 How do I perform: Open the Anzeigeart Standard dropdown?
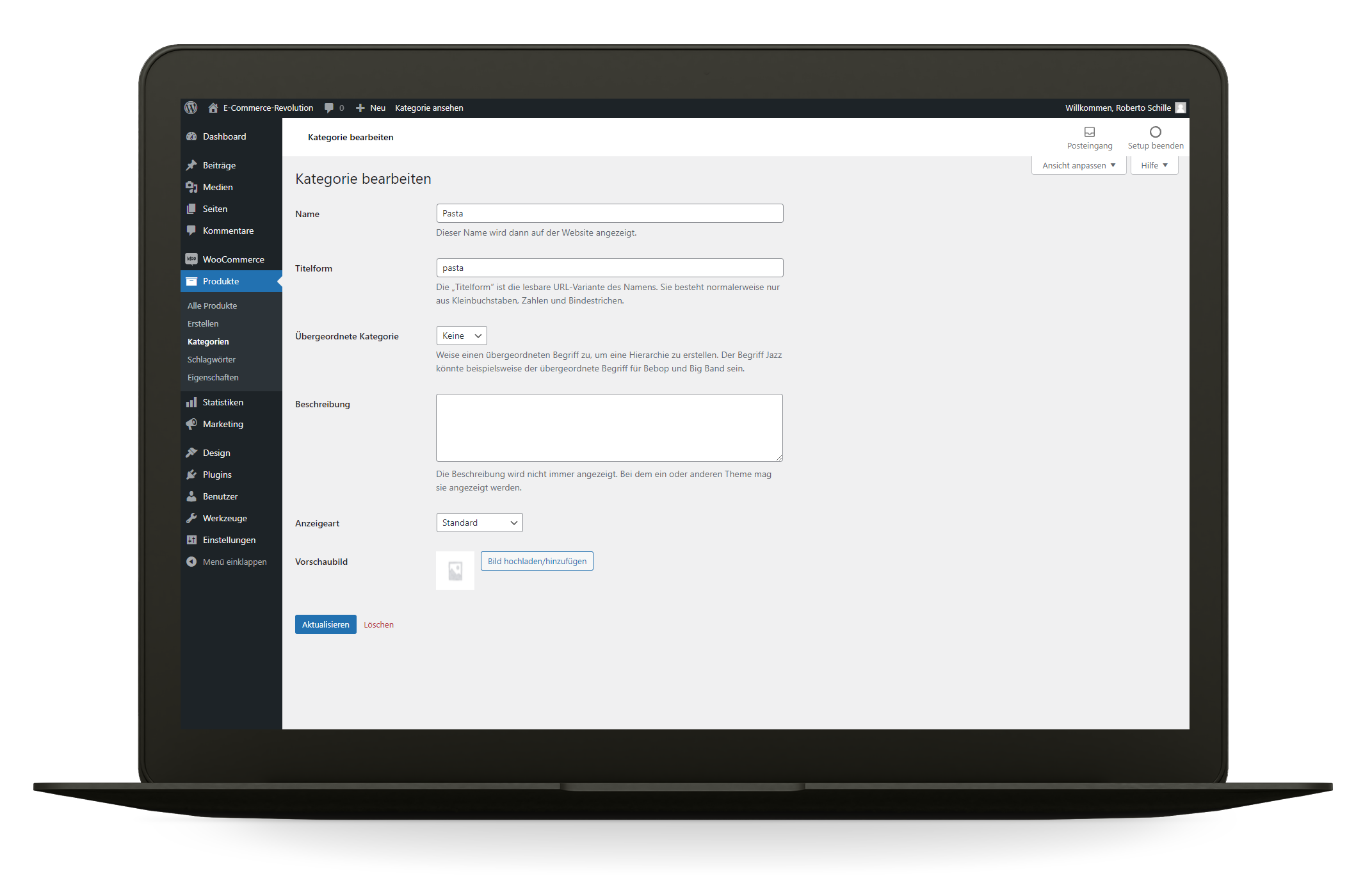point(479,523)
